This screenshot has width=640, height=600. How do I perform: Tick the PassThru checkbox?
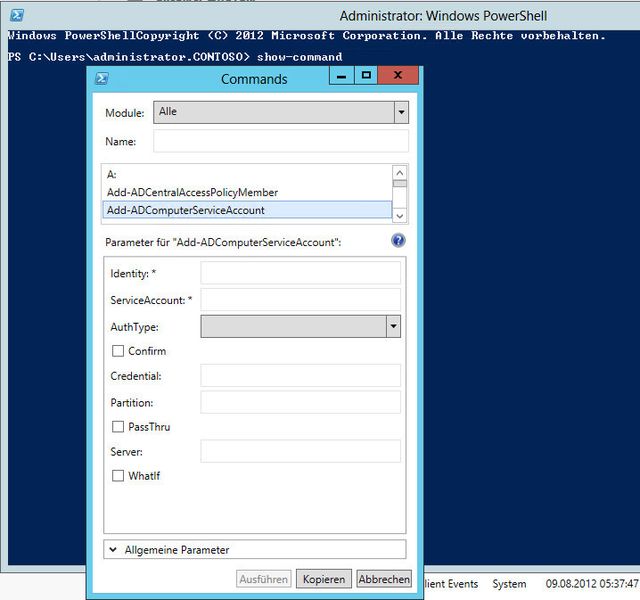(118, 427)
